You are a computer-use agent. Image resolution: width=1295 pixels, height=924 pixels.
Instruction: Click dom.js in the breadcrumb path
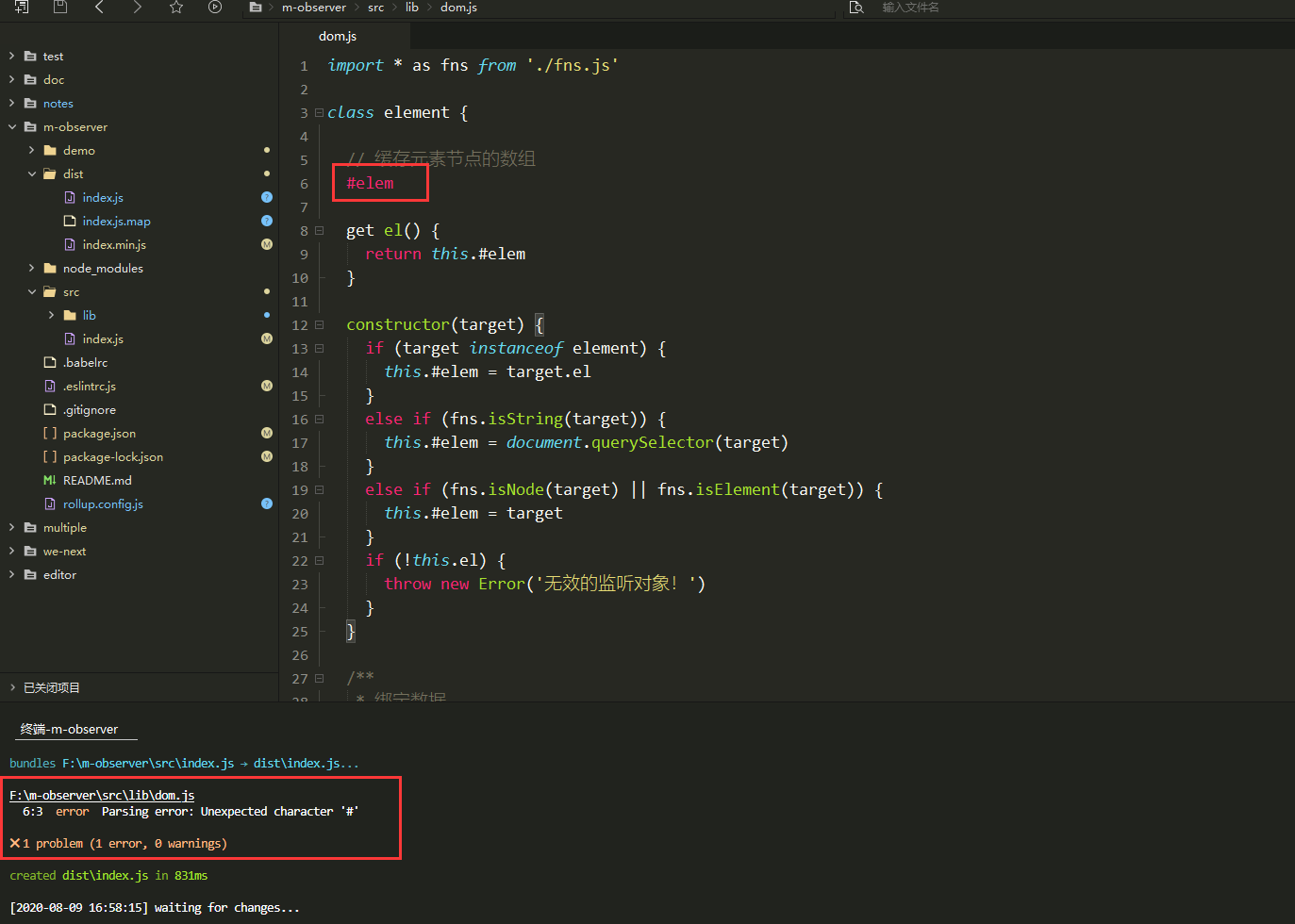pos(458,7)
